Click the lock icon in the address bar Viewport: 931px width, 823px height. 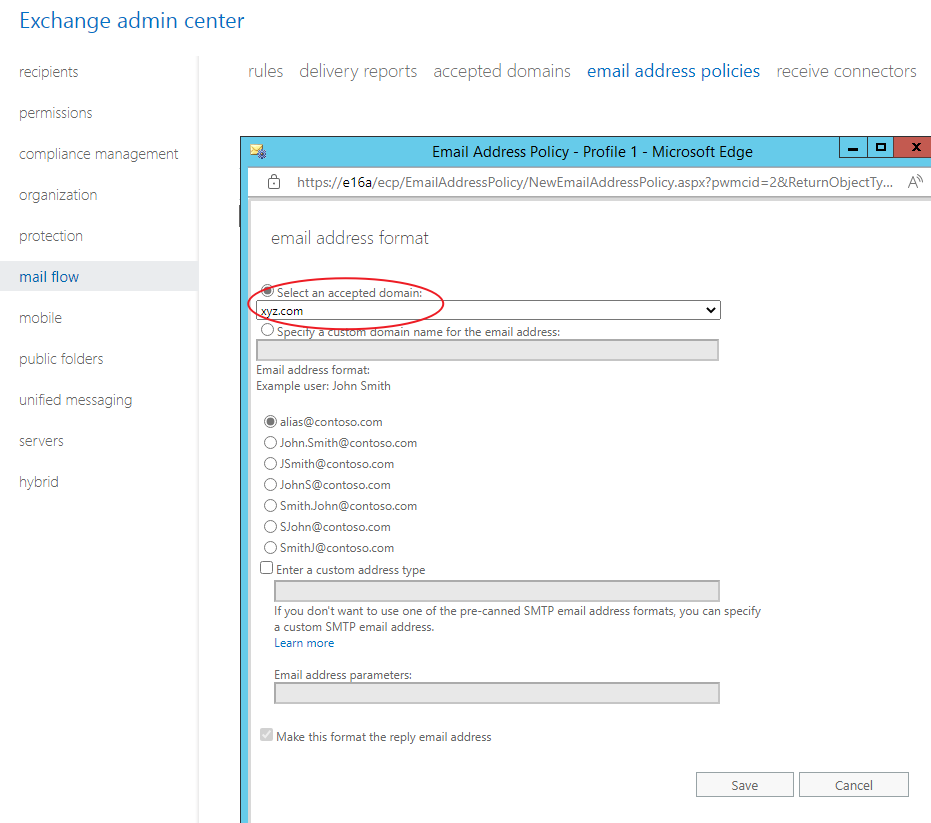click(274, 182)
